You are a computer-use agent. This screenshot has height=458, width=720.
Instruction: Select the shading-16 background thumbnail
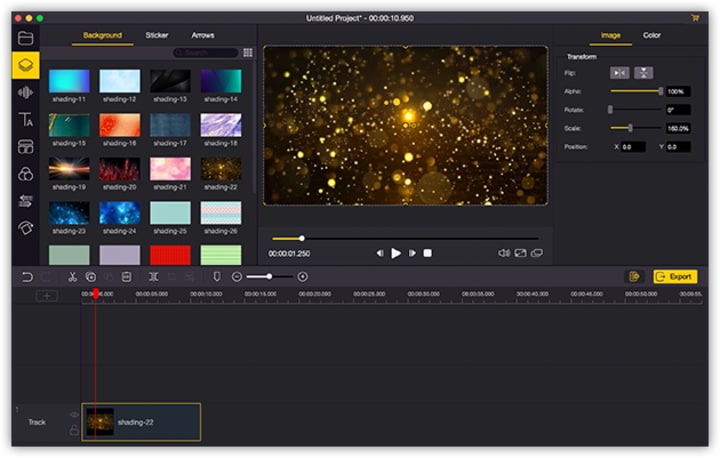[x=119, y=125]
